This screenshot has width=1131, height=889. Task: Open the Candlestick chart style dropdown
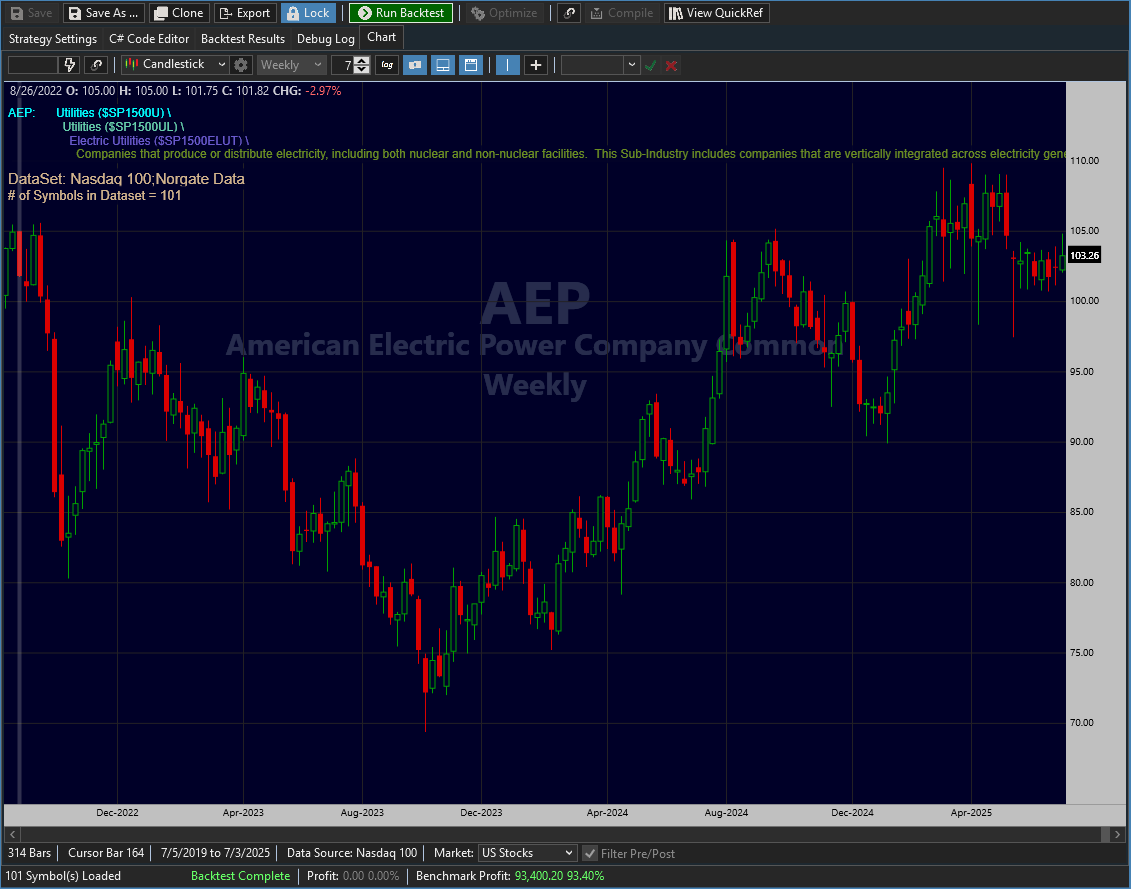[175, 65]
